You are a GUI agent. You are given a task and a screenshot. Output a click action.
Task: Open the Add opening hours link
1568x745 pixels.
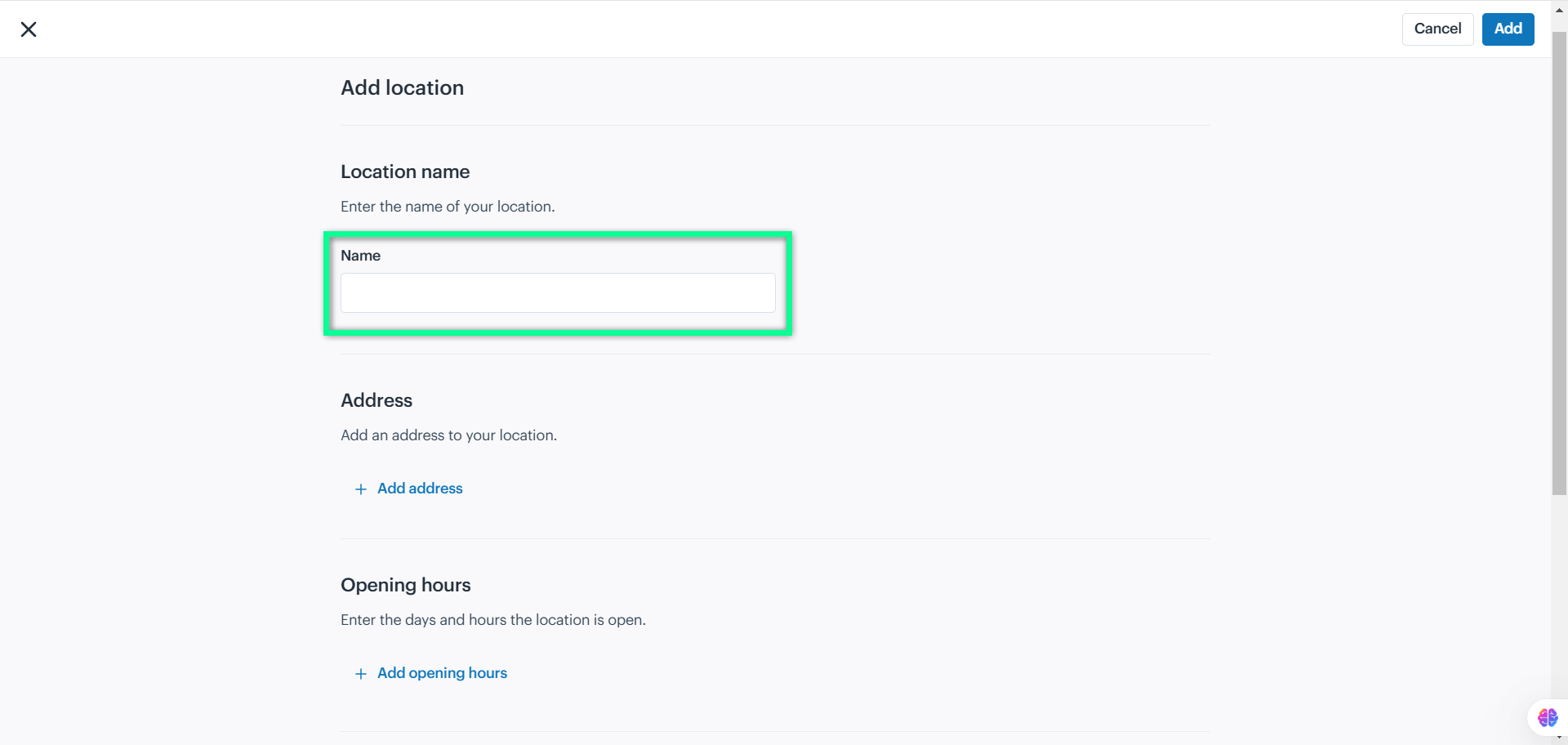431,673
